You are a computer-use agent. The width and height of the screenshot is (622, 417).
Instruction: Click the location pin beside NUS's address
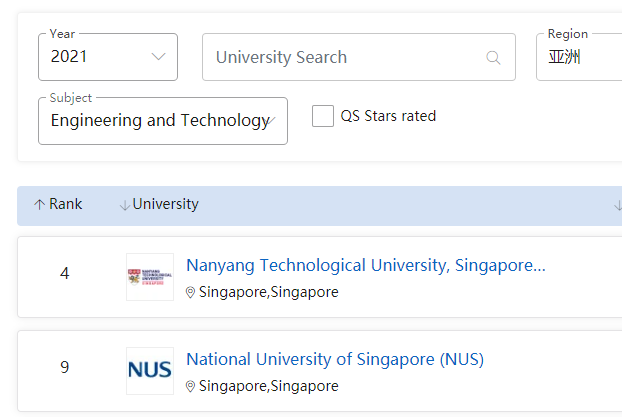[x=191, y=387]
